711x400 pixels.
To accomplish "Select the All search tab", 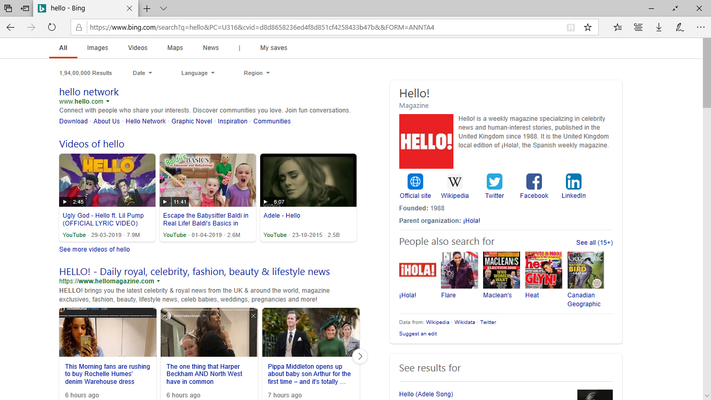I will [63, 48].
